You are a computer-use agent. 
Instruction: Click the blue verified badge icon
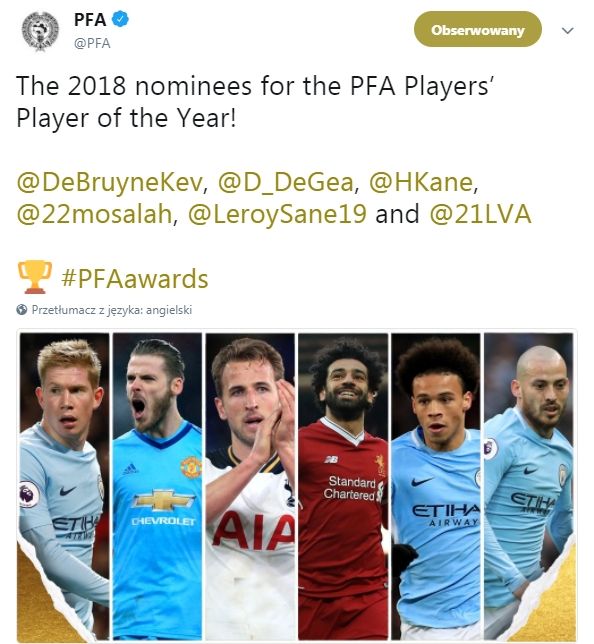pos(120,19)
